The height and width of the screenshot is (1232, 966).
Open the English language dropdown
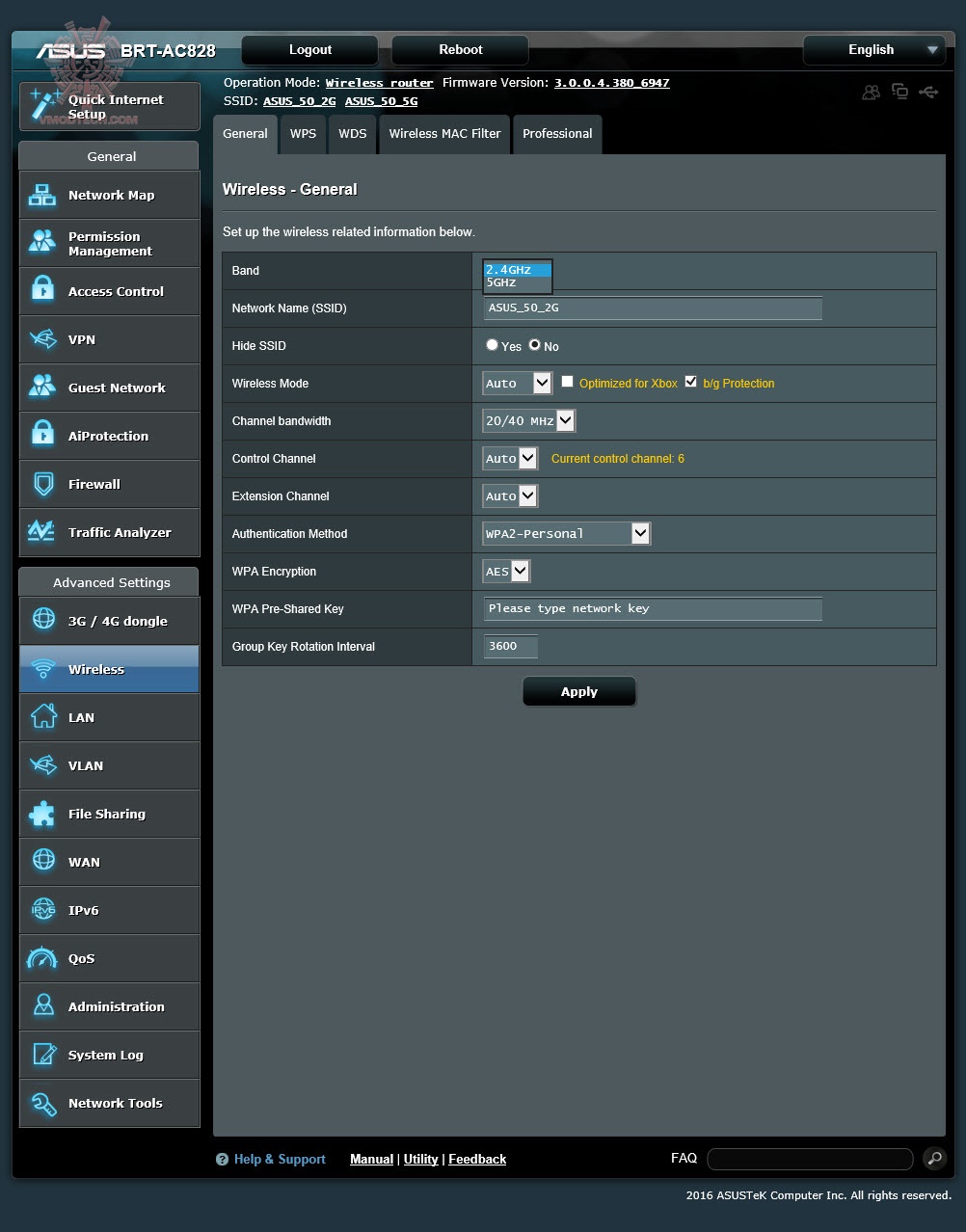point(873,50)
